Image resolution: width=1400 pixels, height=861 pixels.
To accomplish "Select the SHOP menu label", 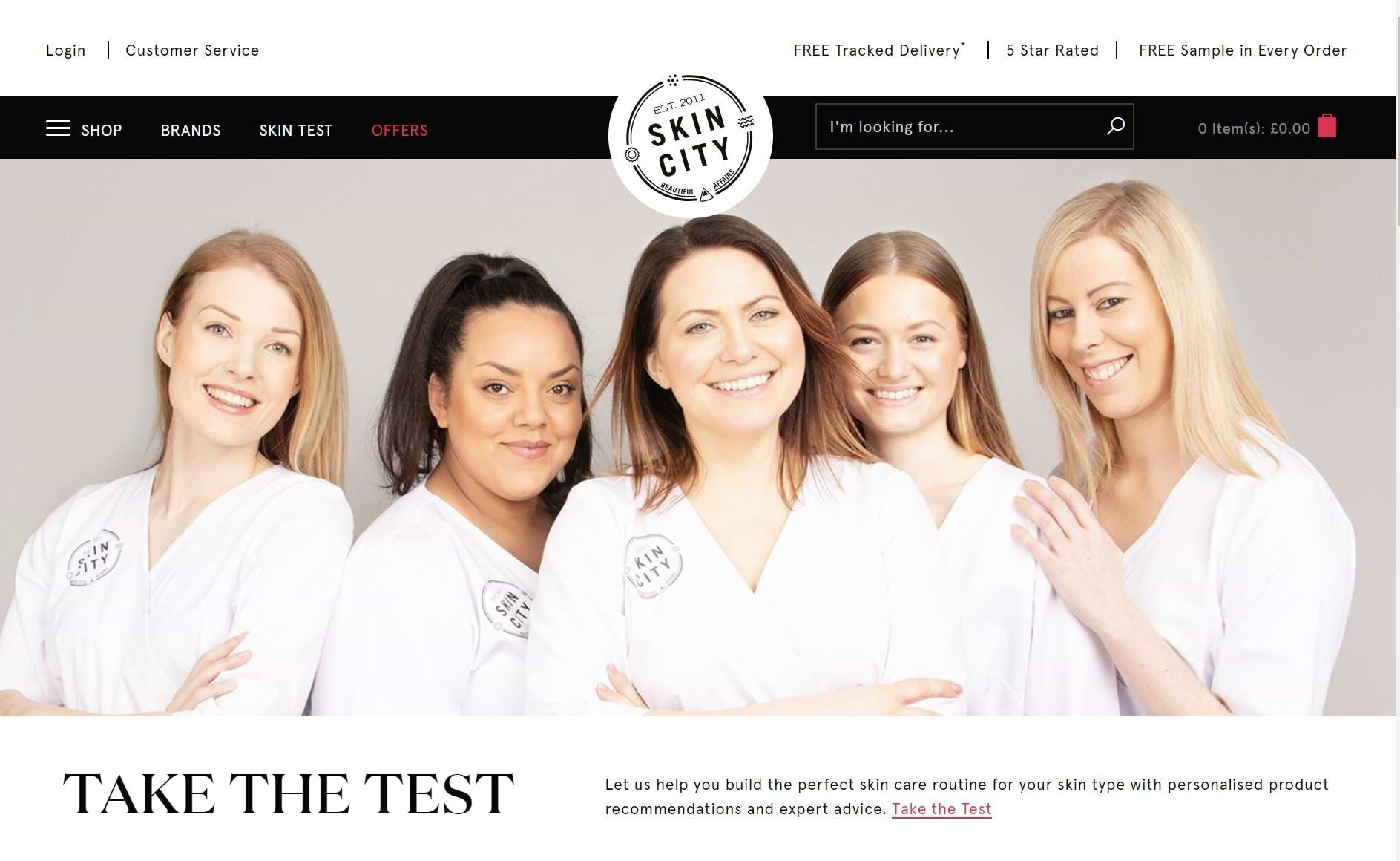I will click(x=102, y=130).
